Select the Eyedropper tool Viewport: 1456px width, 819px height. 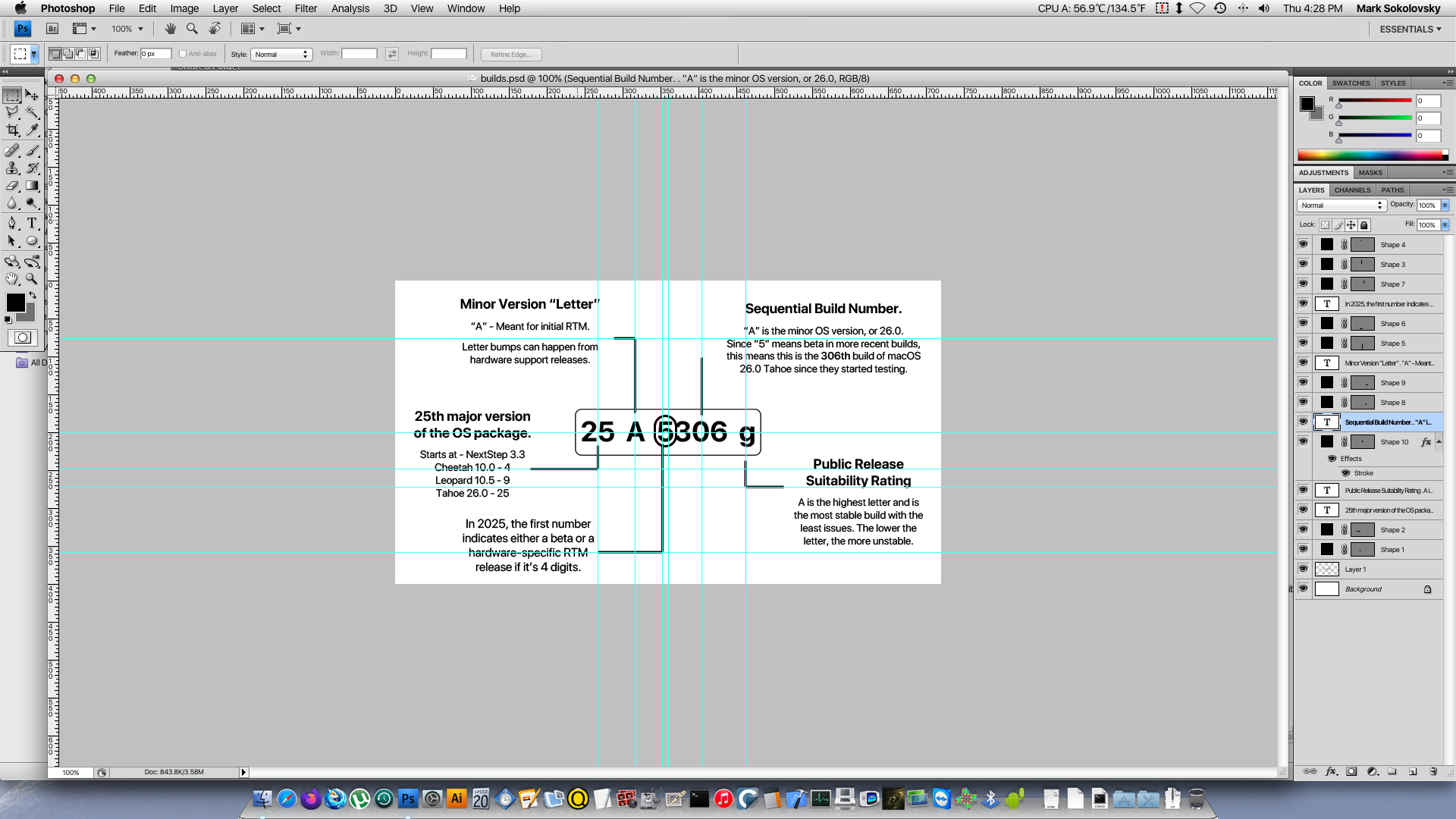(x=32, y=130)
